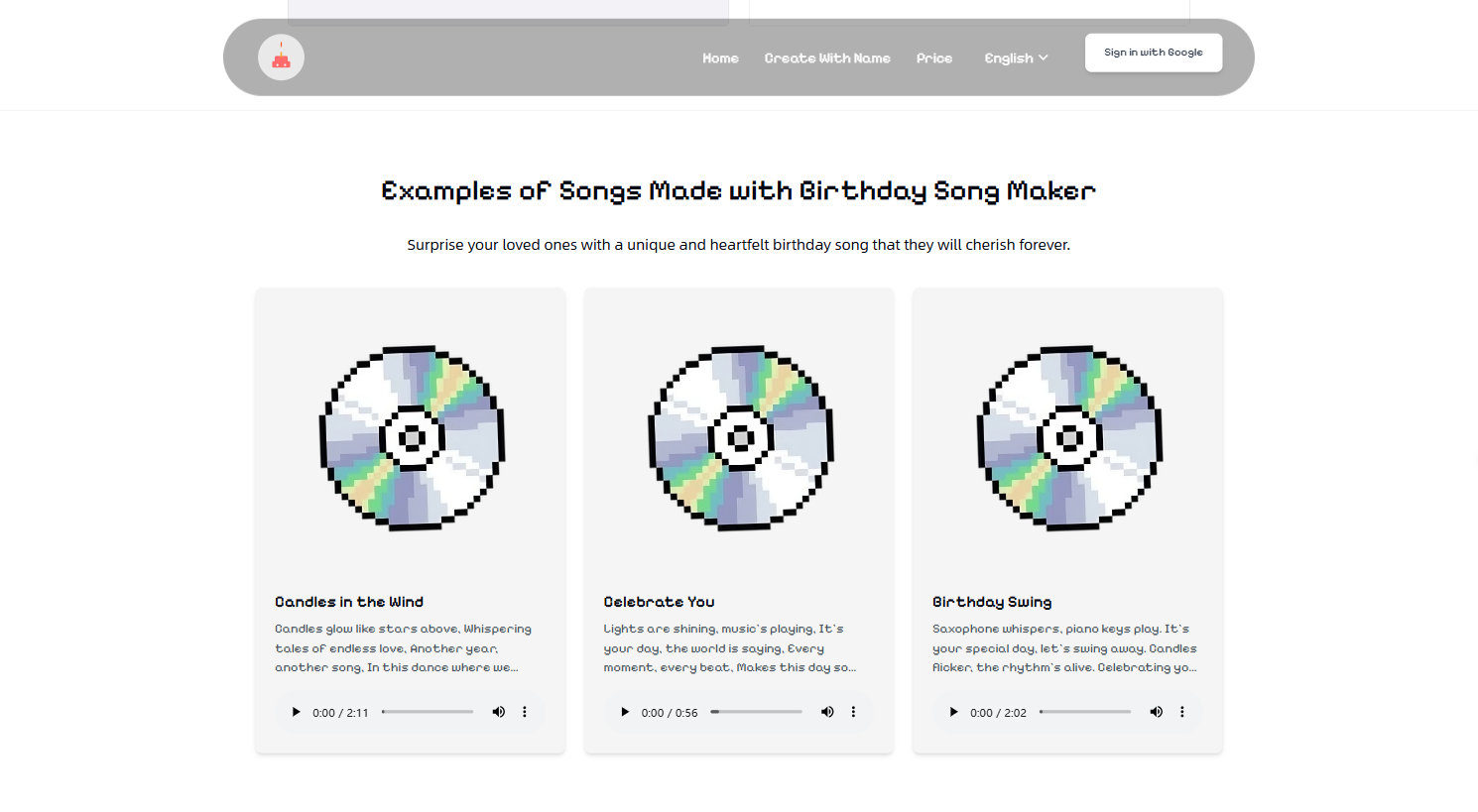Play the Candles in the Wind song

tap(296, 712)
